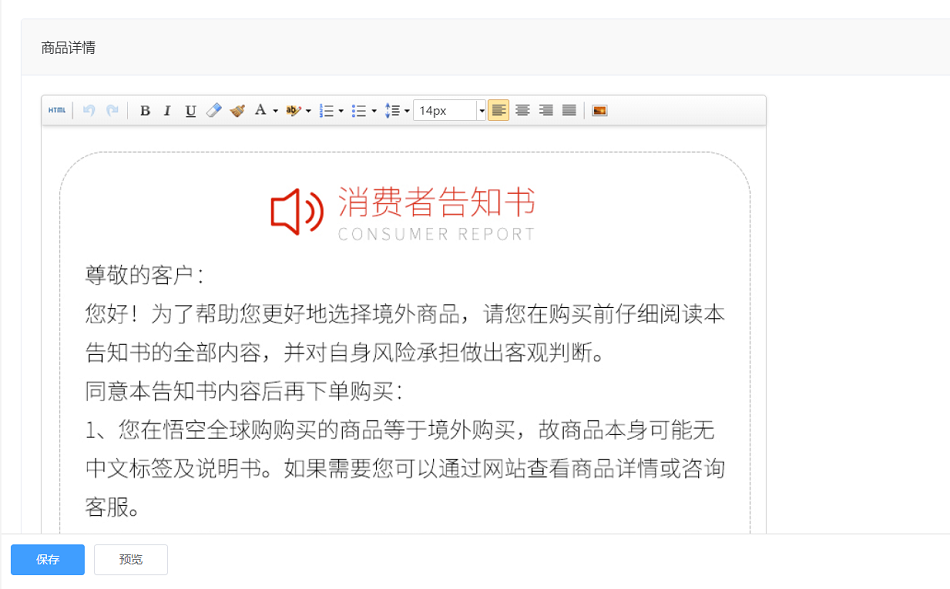
Task: Switch editor to HTML source mode
Action: pyautogui.click(x=57, y=110)
